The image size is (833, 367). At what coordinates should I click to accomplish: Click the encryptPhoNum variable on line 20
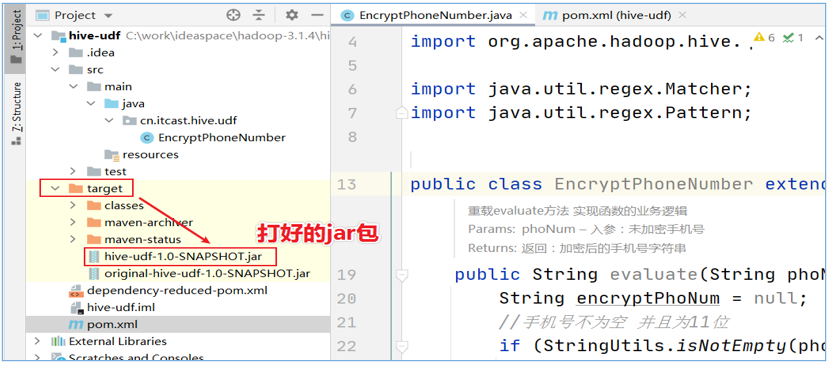pos(648,298)
